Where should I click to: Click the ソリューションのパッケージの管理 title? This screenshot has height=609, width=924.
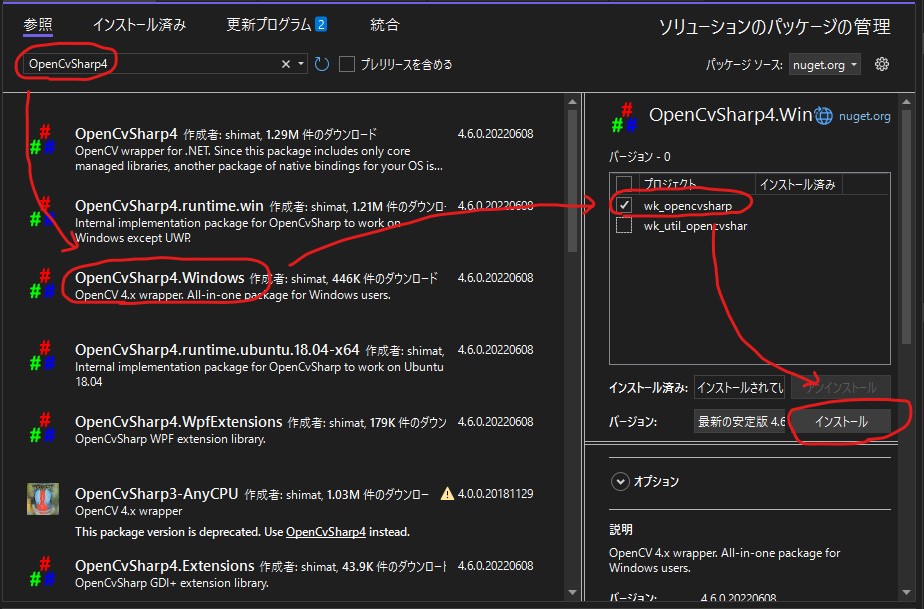tap(774, 27)
